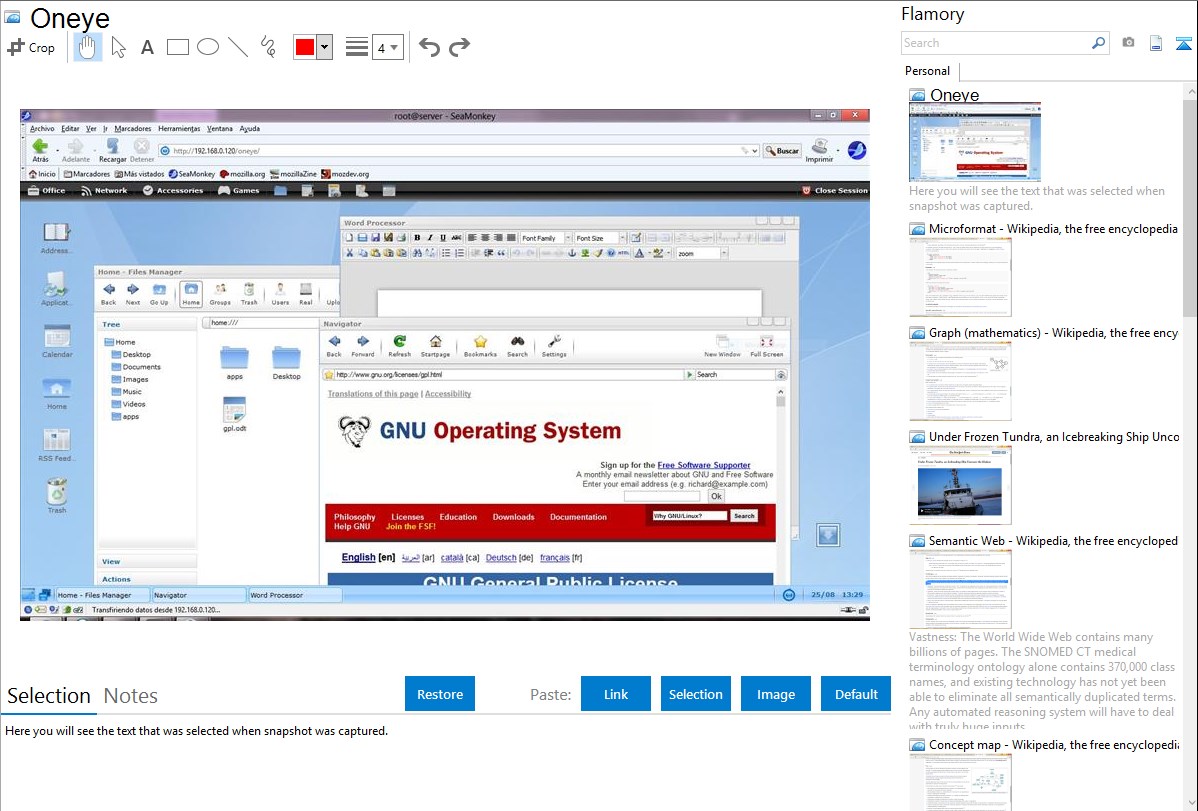Open the Personal tab
This screenshot has width=1198, height=811.
(928, 71)
